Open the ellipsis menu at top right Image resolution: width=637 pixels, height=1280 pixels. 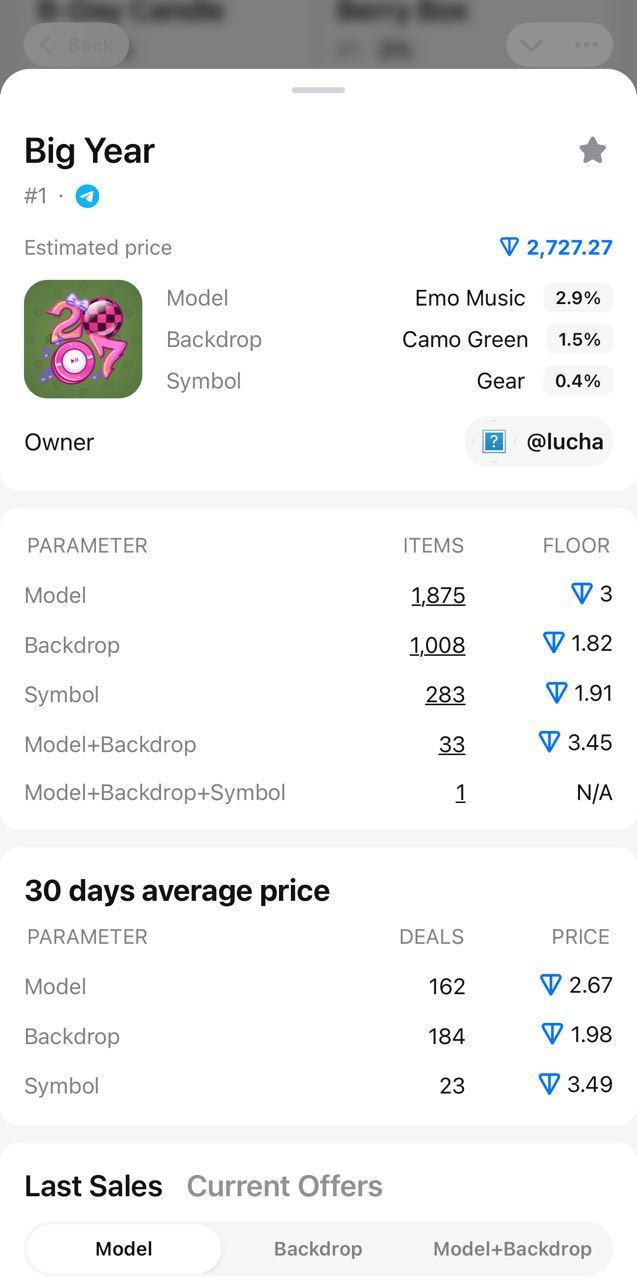pos(586,45)
